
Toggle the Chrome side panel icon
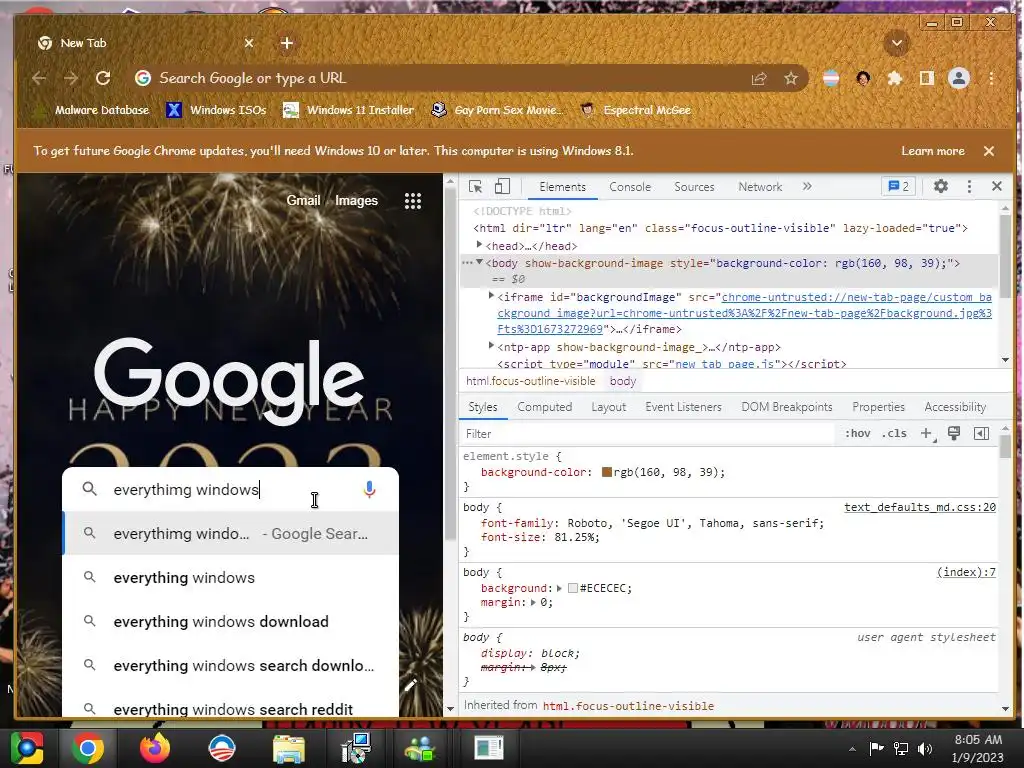pyautogui.click(x=927, y=79)
